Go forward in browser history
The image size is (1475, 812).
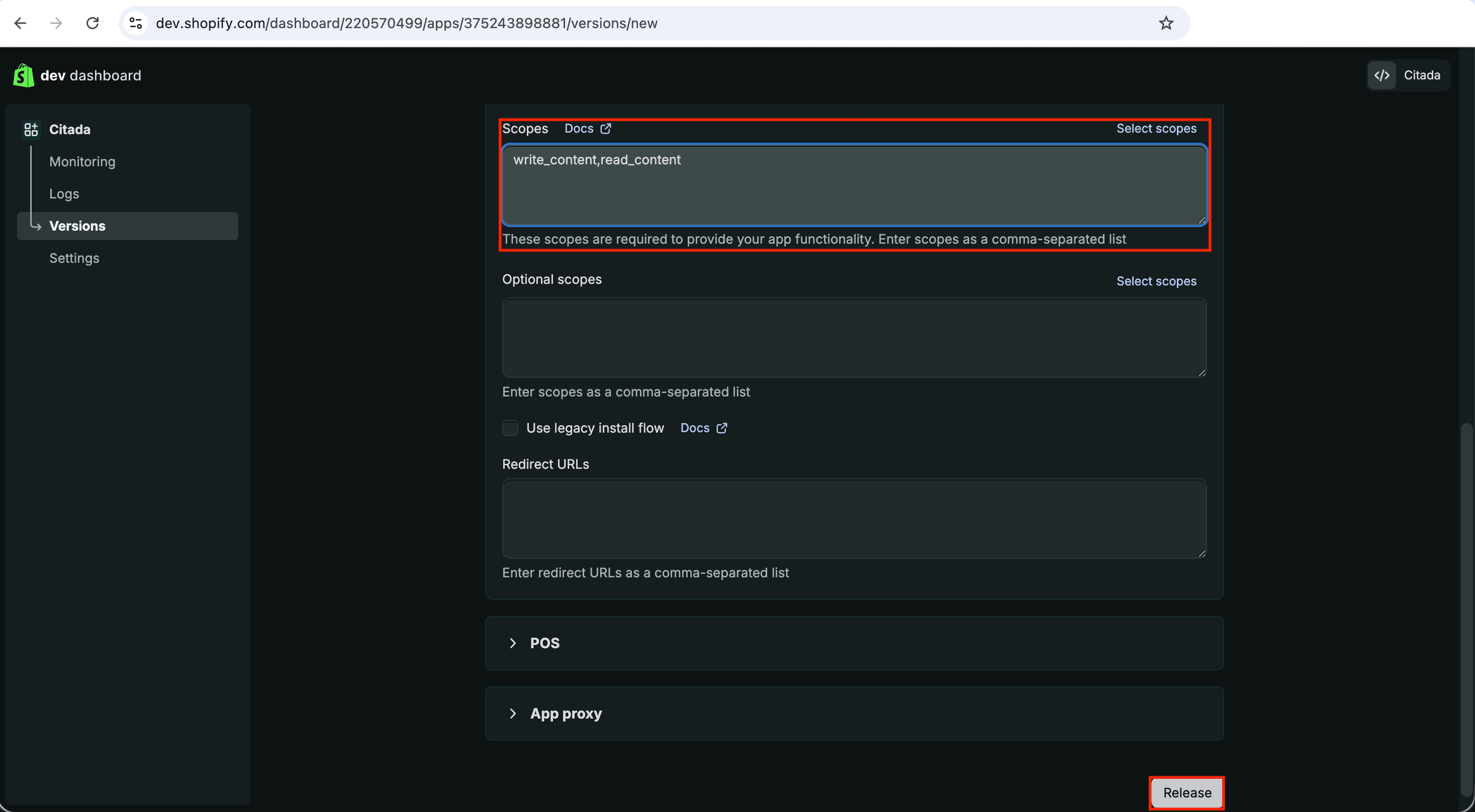click(56, 24)
